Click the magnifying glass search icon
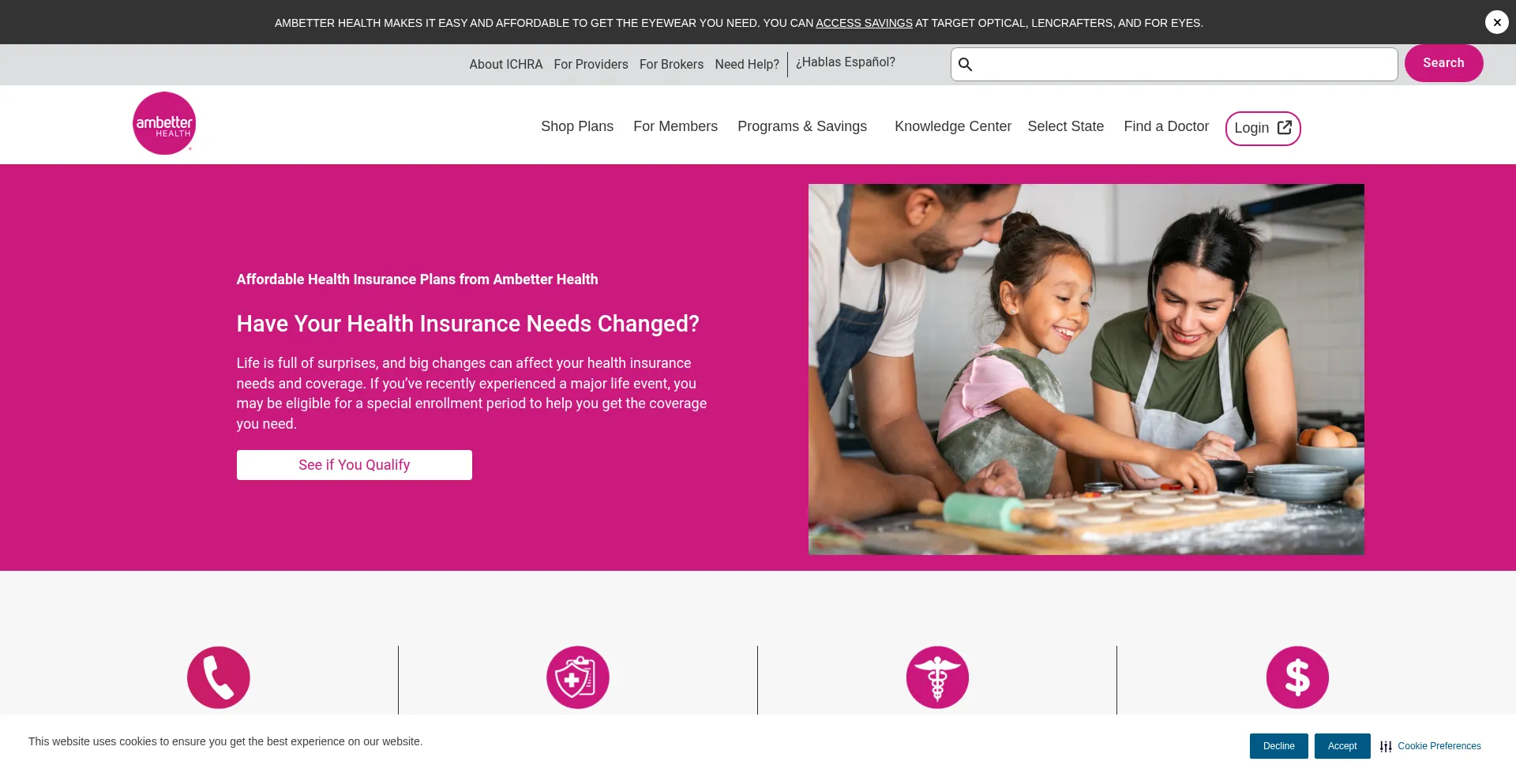Screen dimensions: 1516x784 965,65
